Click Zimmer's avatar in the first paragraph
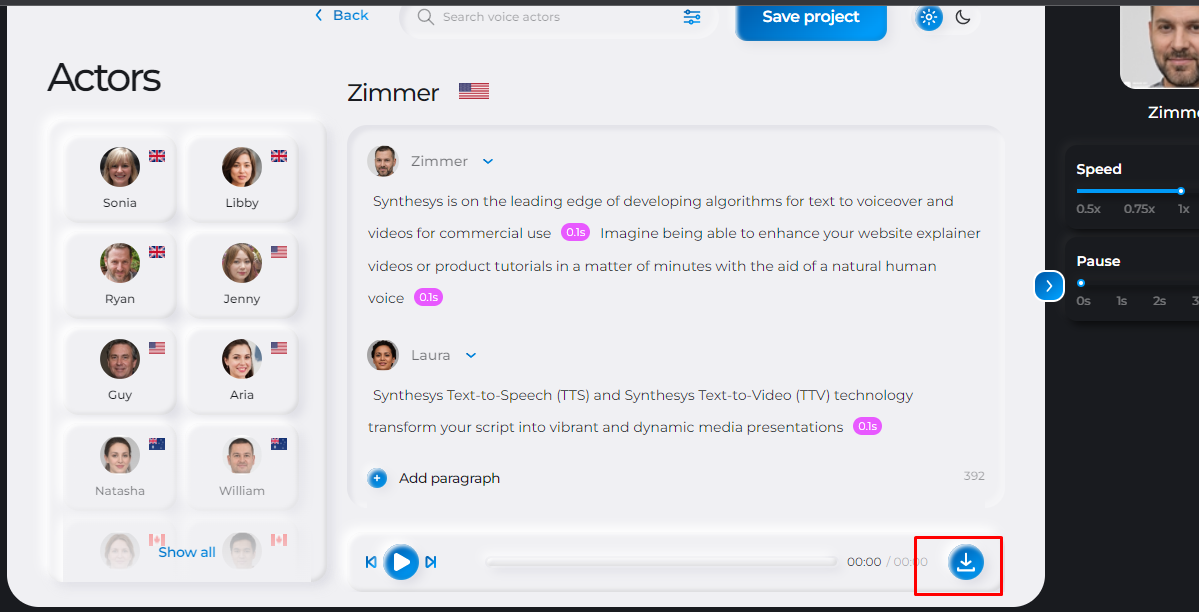Screen dimensions: 1199x612 (382, 161)
